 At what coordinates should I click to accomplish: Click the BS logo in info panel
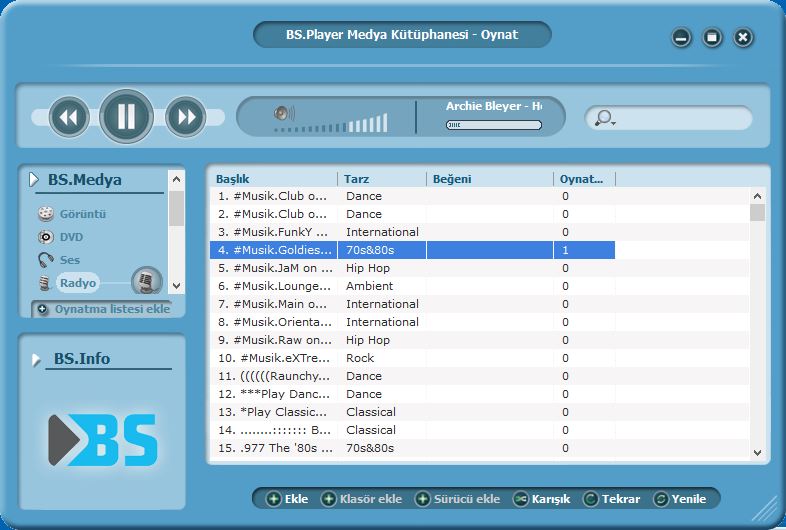pos(103,440)
